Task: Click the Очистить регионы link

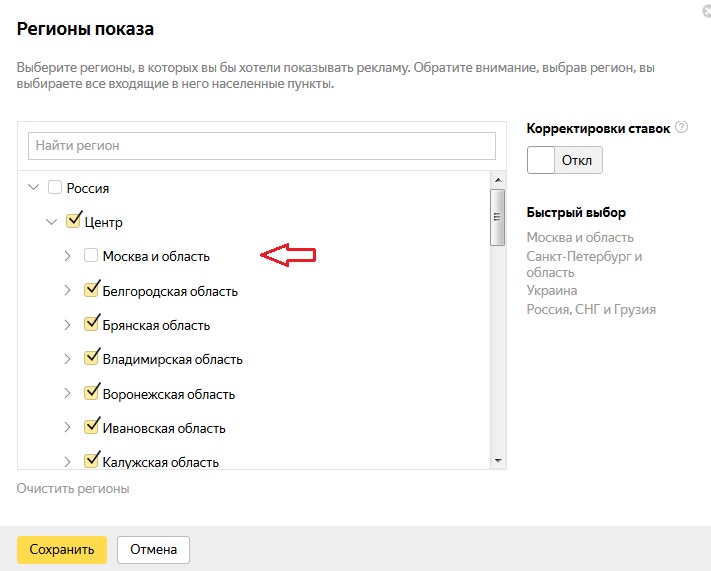Action: [73, 488]
